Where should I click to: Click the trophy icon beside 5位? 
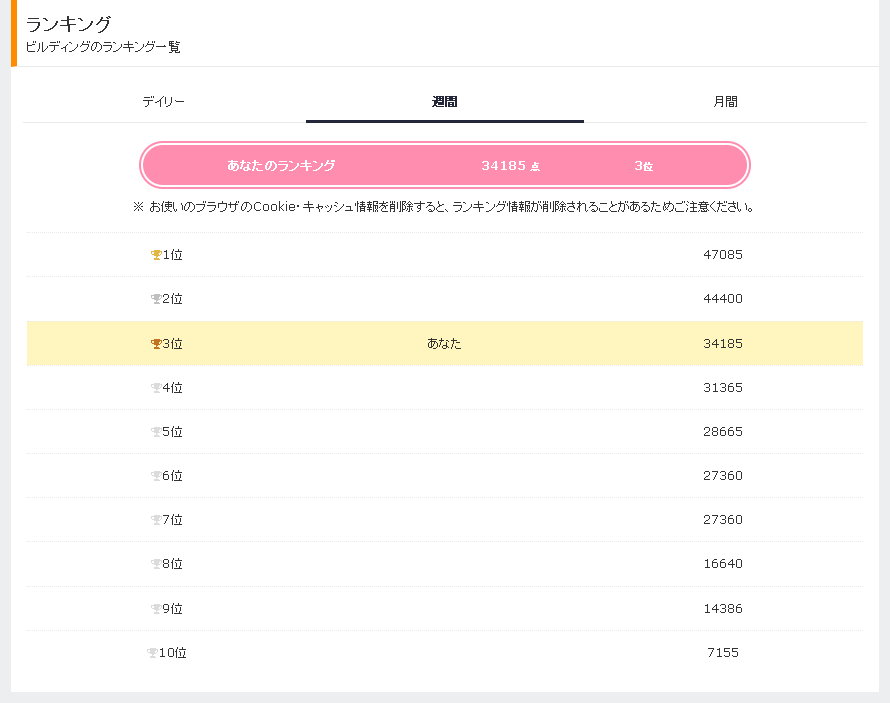point(155,432)
